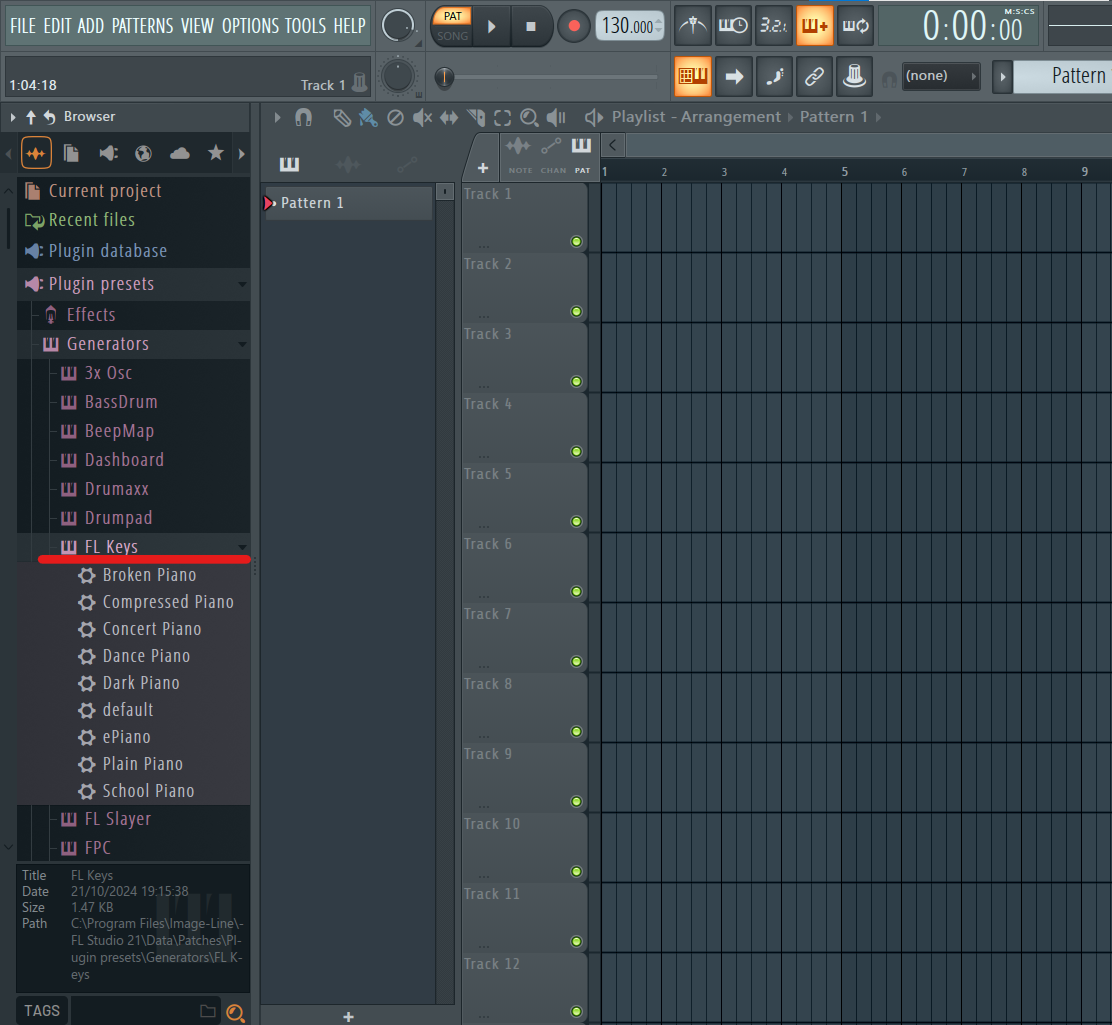Image resolution: width=1112 pixels, height=1025 pixels.
Task: Open the PATTERNS menu
Action: tap(143, 26)
